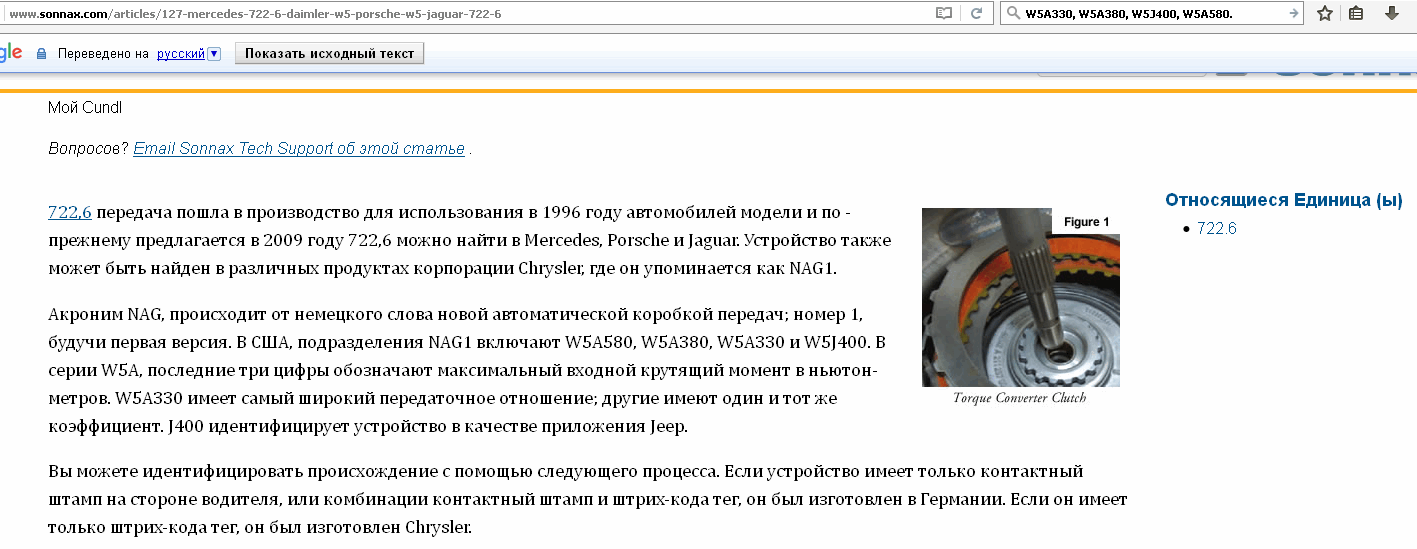
Task: Click the Torque Converter Clutch caption
Action: tap(1019, 398)
